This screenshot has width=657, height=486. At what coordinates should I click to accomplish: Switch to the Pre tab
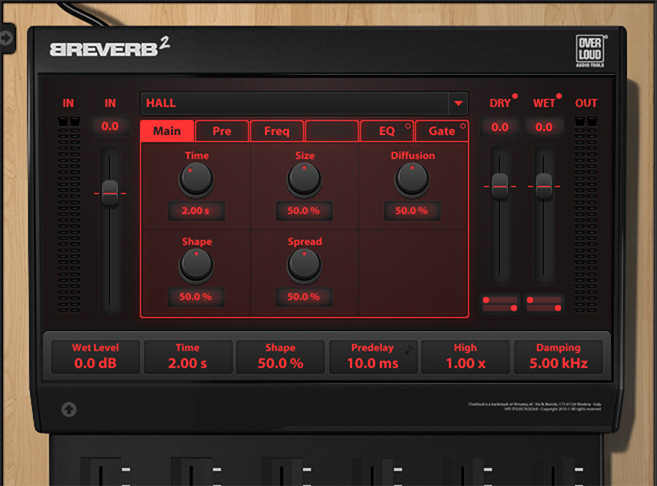tap(222, 131)
